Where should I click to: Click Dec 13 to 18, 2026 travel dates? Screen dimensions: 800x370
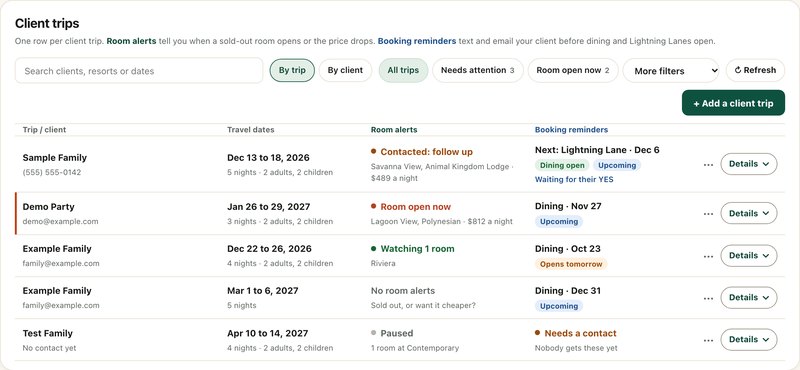coord(268,158)
